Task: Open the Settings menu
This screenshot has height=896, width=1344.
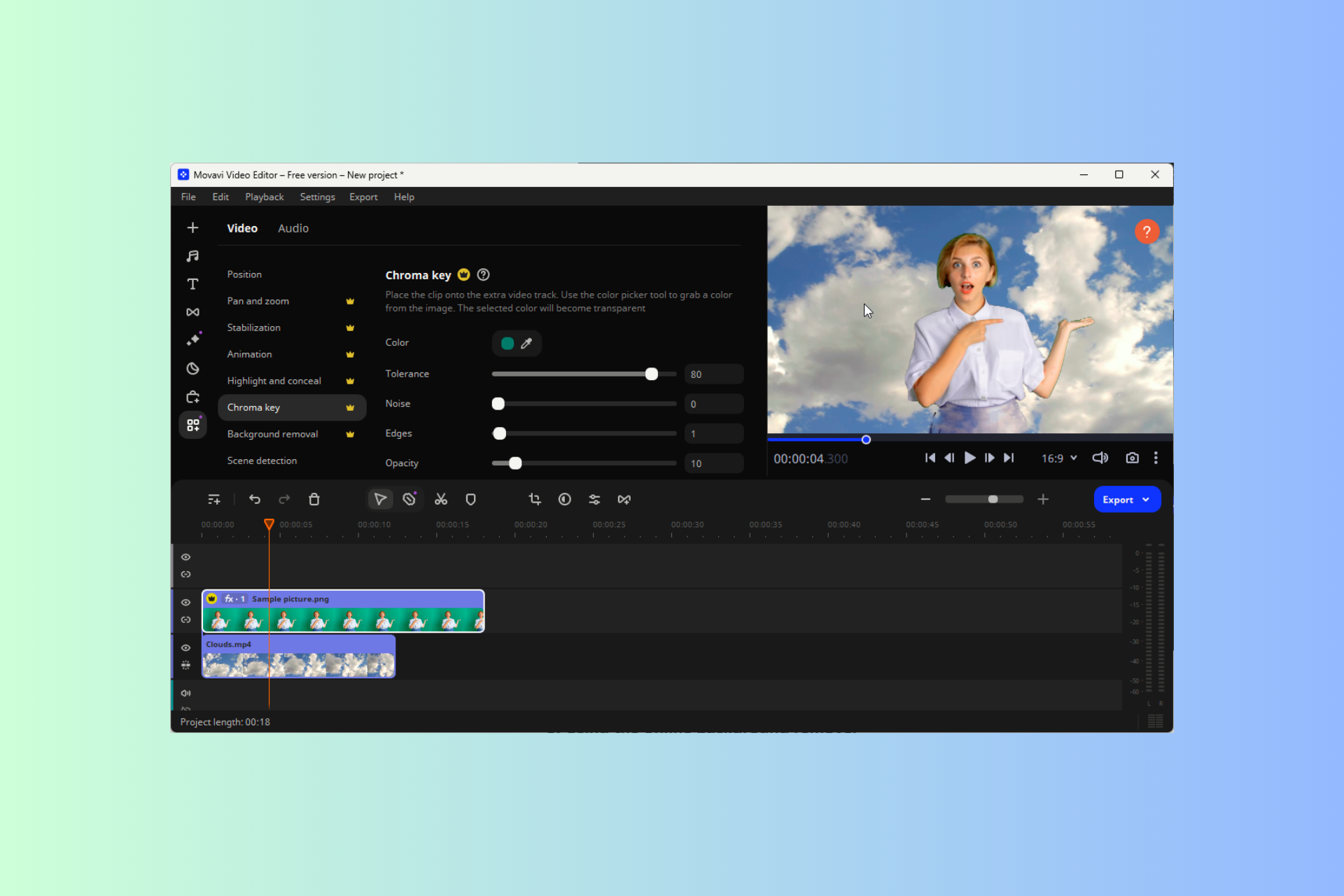Action: 317,197
